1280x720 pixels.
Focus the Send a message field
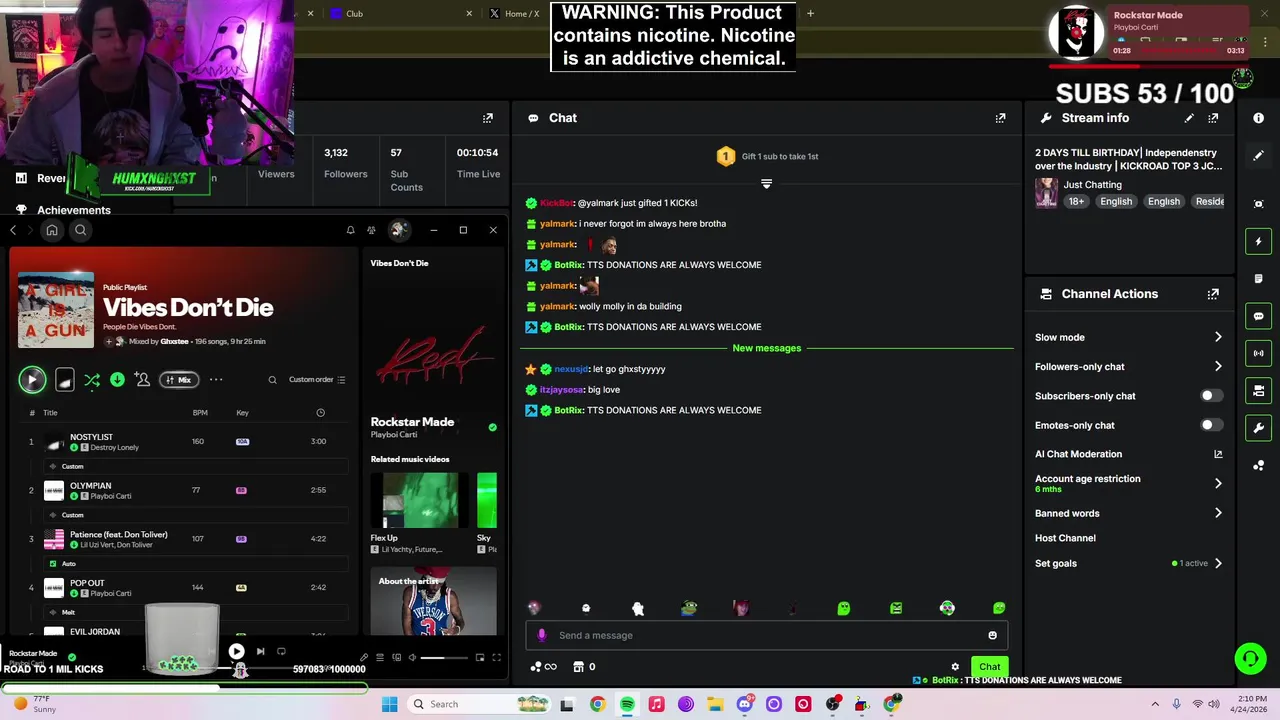click(x=767, y=635)
